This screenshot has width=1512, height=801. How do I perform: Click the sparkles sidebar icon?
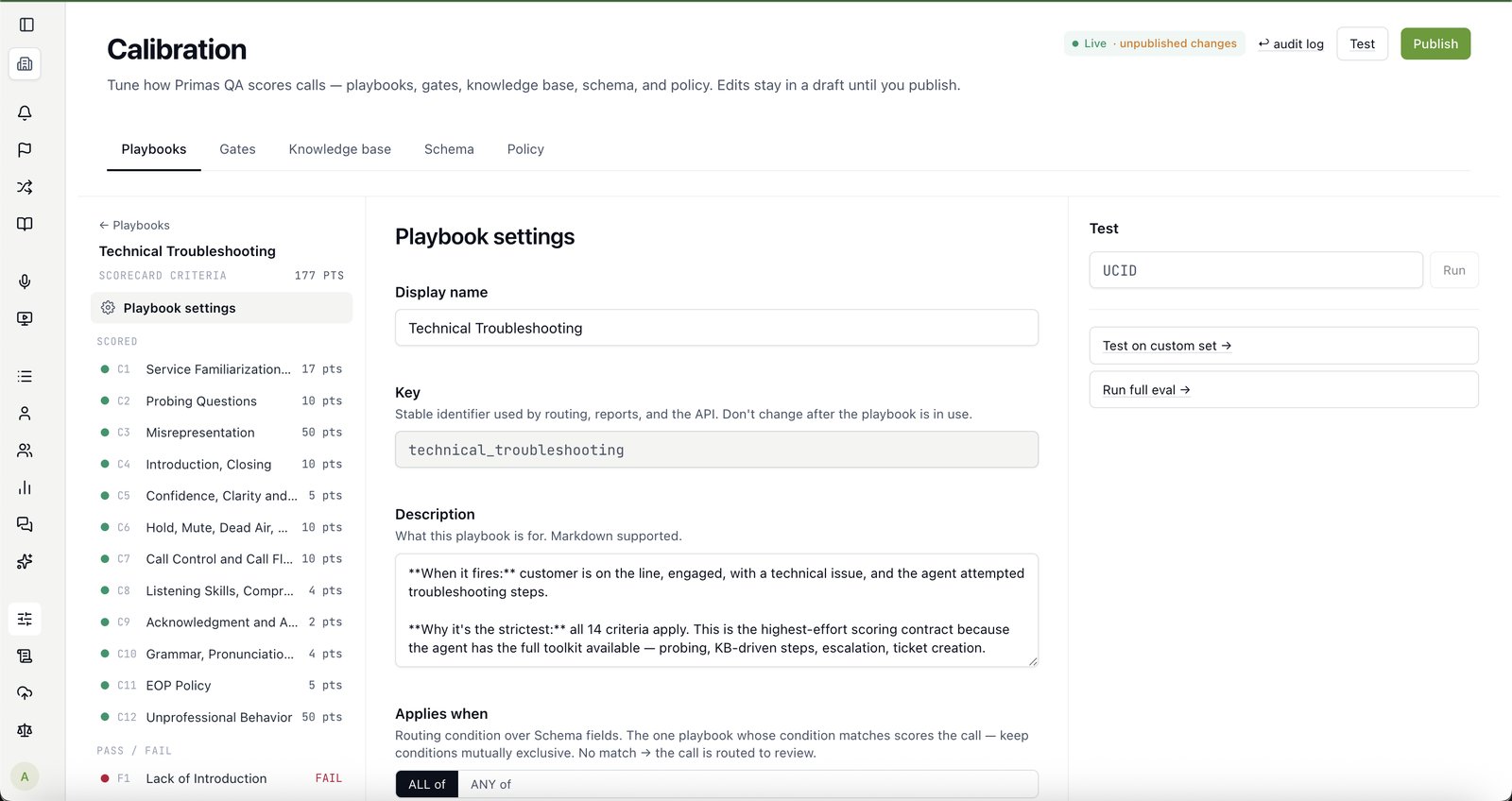25,561
